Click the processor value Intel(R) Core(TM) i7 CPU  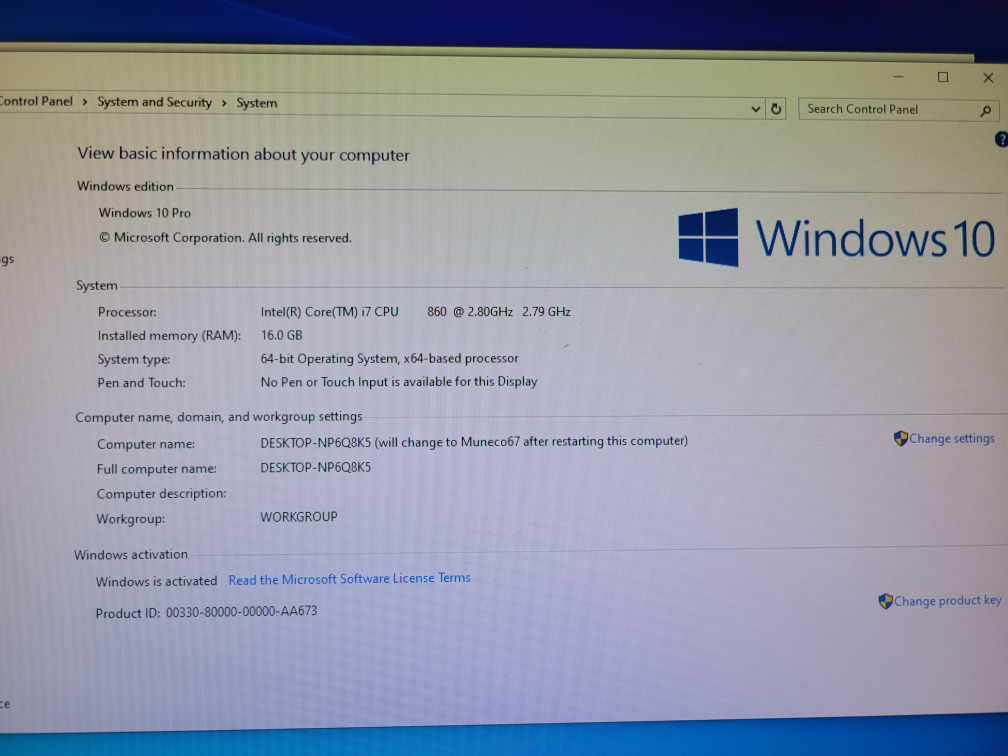(329, 312)
